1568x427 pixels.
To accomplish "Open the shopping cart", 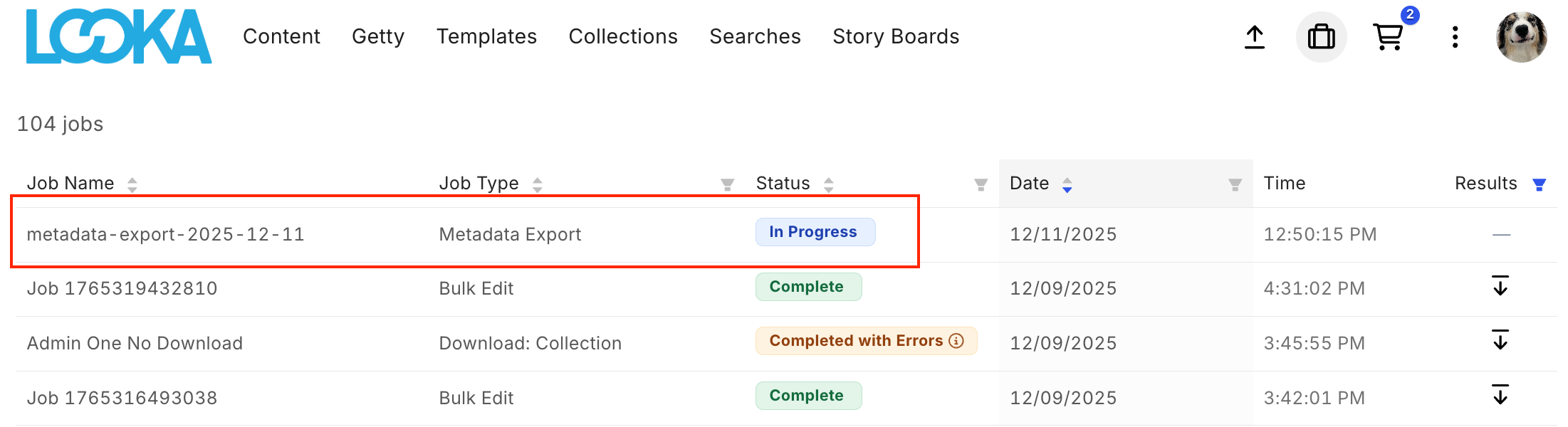I will pyautogui.click(x=1388, y=37).
